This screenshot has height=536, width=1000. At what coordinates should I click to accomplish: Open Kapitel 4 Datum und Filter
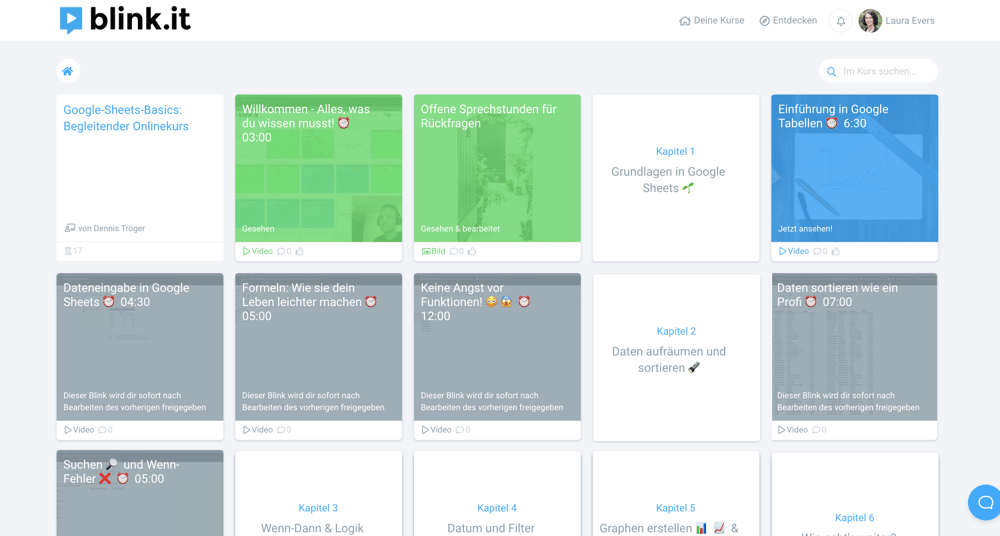coord(497,494)
